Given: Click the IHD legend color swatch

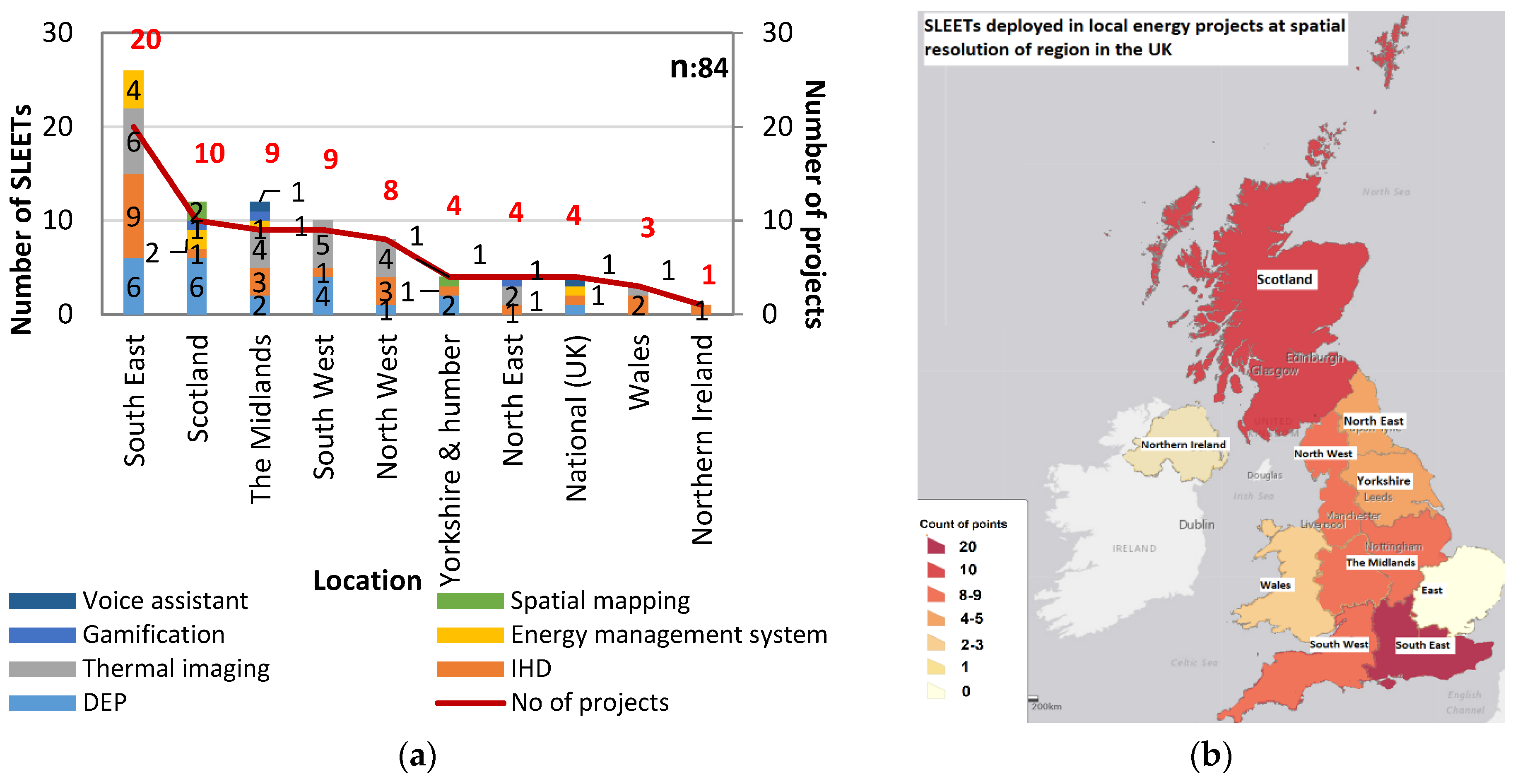Looking at the screenshot, I should coord(470,669).
